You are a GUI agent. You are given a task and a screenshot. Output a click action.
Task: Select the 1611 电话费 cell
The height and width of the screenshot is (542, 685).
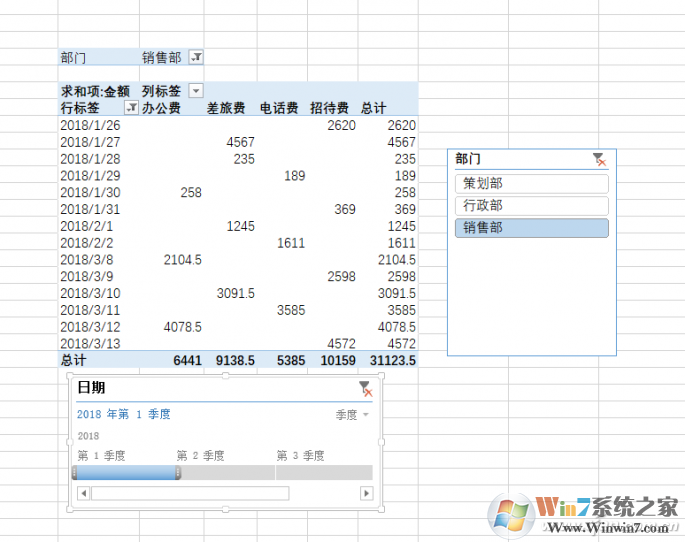pos(291,243)
